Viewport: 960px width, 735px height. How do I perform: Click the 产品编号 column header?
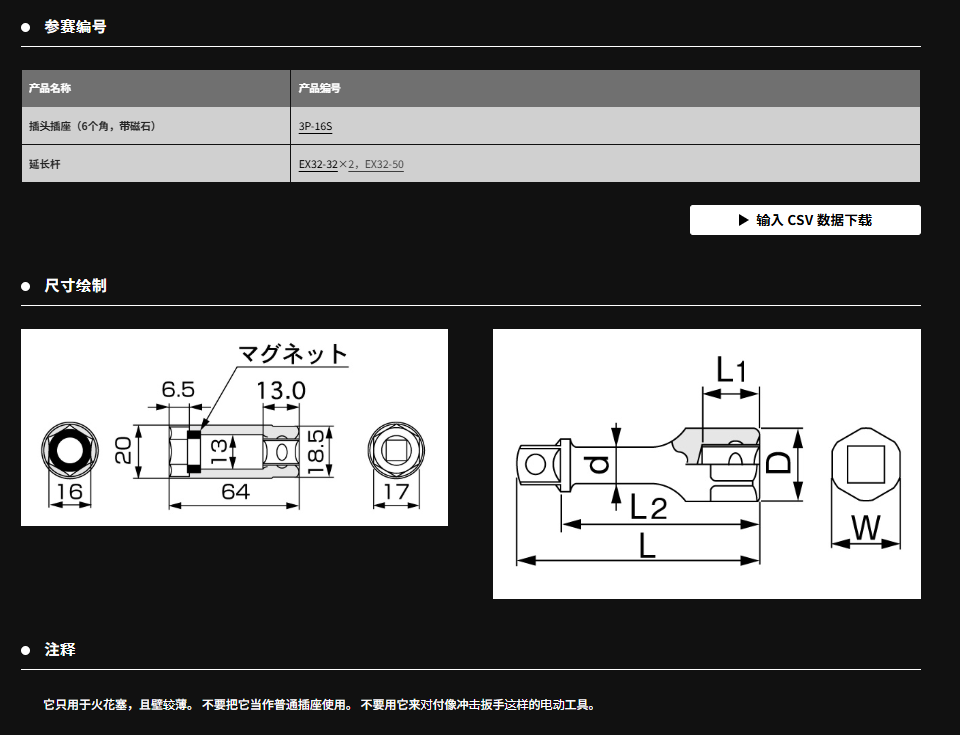(320, 88)
